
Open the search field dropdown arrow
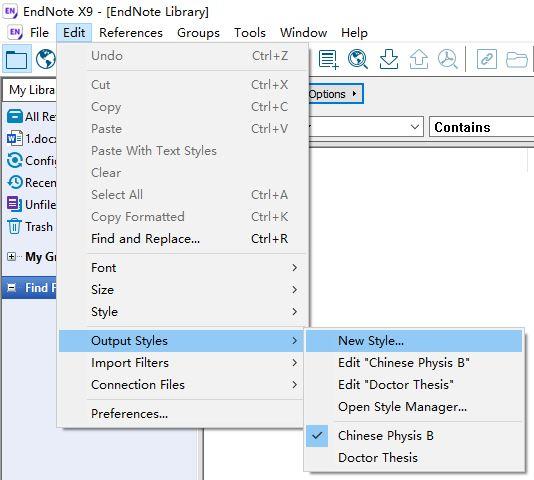tap(414, 127)
